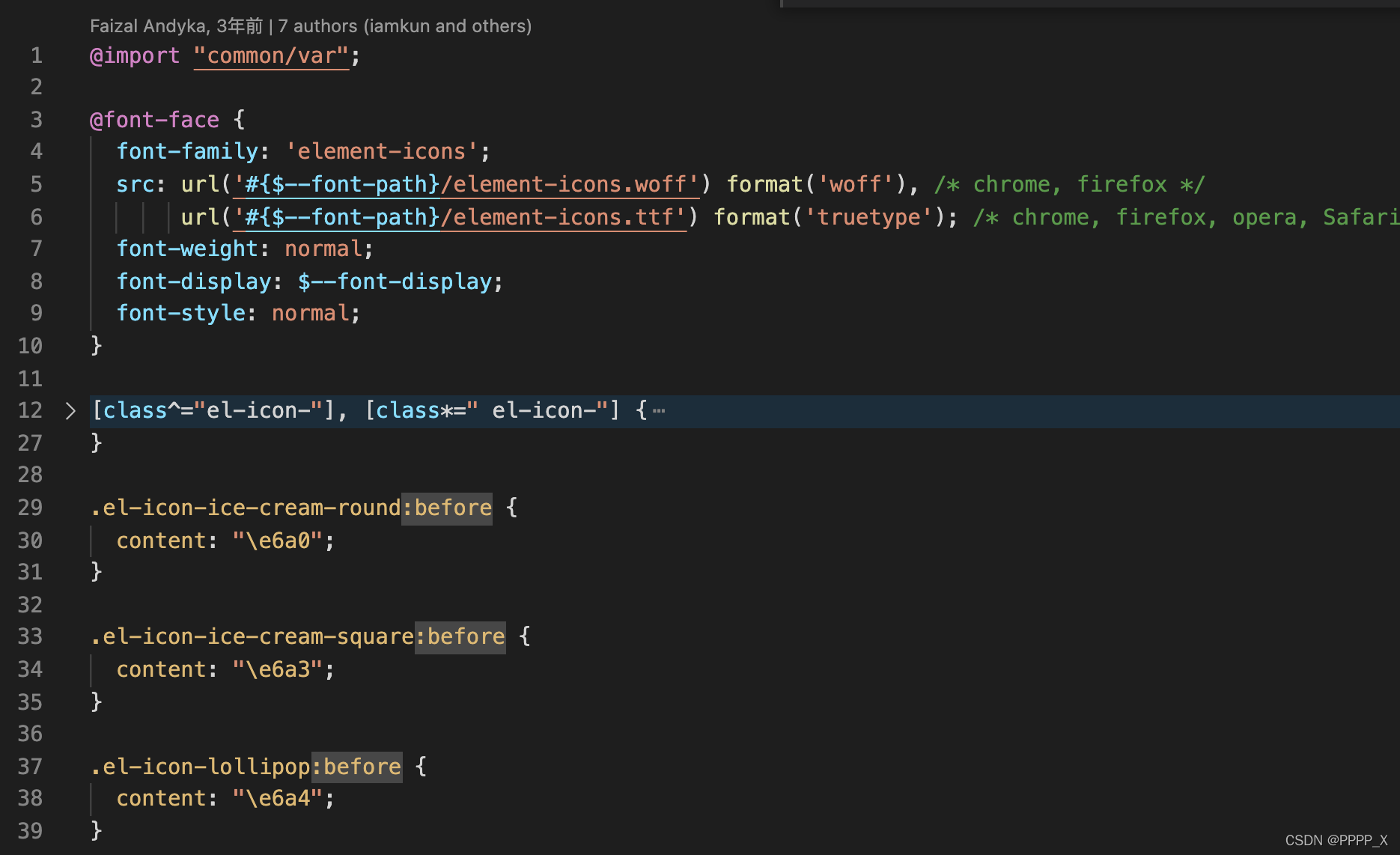Click the @font-face rule text
The height and width of the screenshot is (855, 1400).
(x=154, y=120)
